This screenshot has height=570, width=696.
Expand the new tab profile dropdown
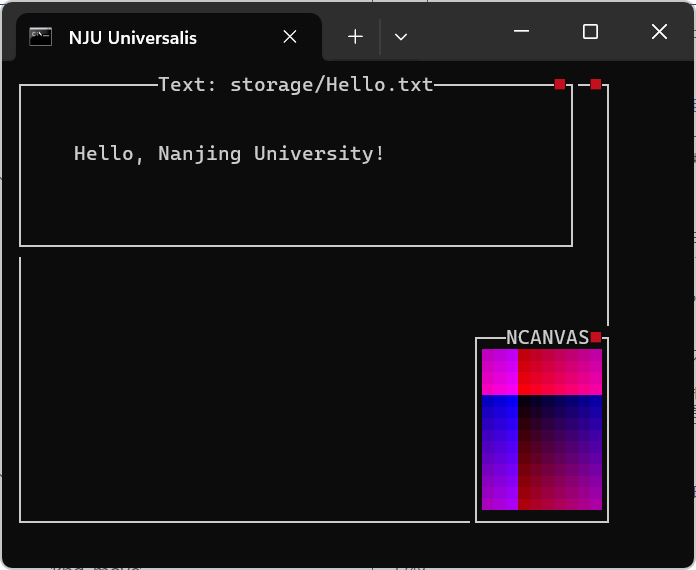coord(401,37)
